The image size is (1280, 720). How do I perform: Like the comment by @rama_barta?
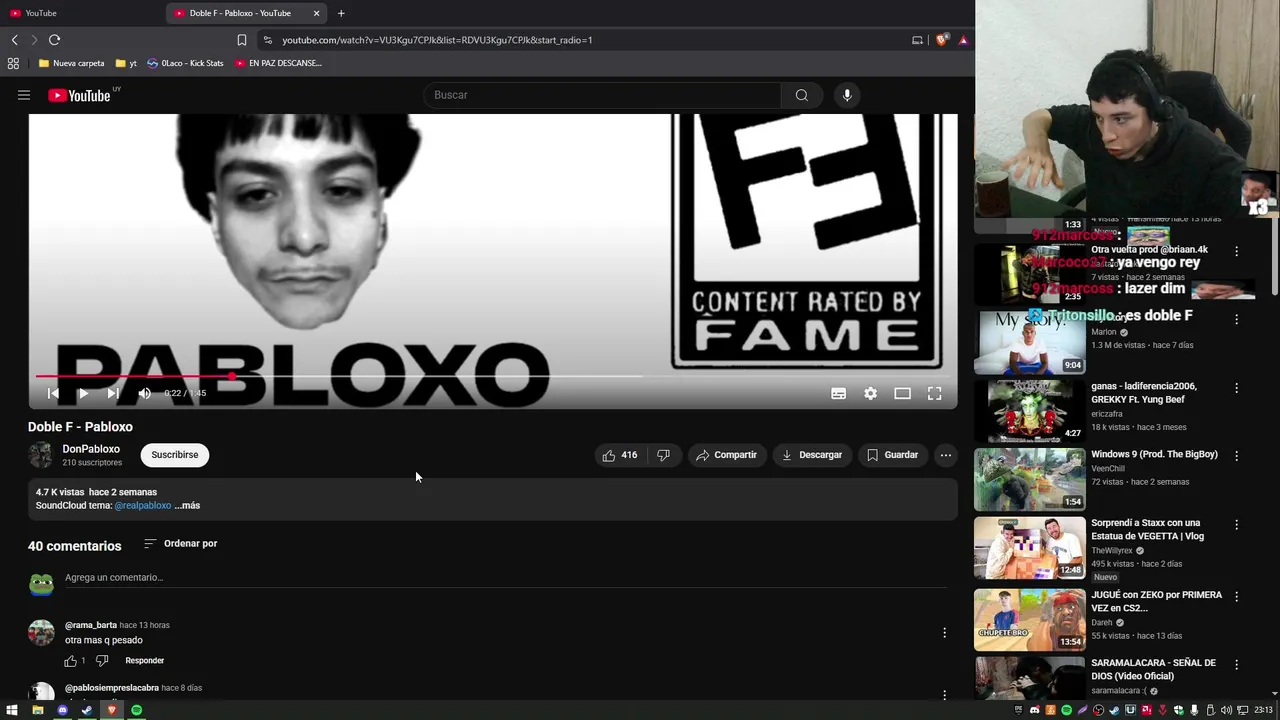click(71, 661)
